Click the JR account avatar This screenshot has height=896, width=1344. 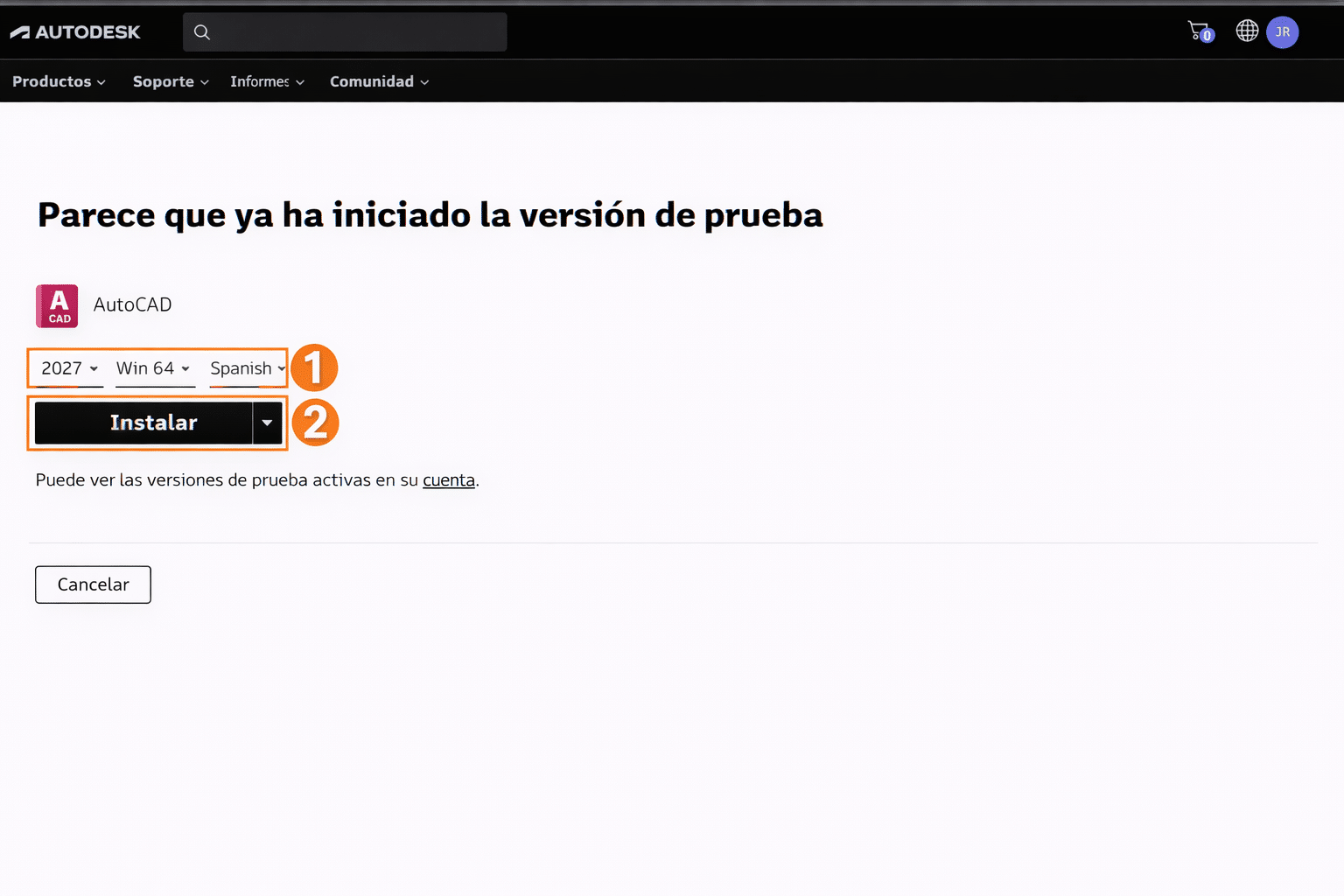coord(1283,31)
